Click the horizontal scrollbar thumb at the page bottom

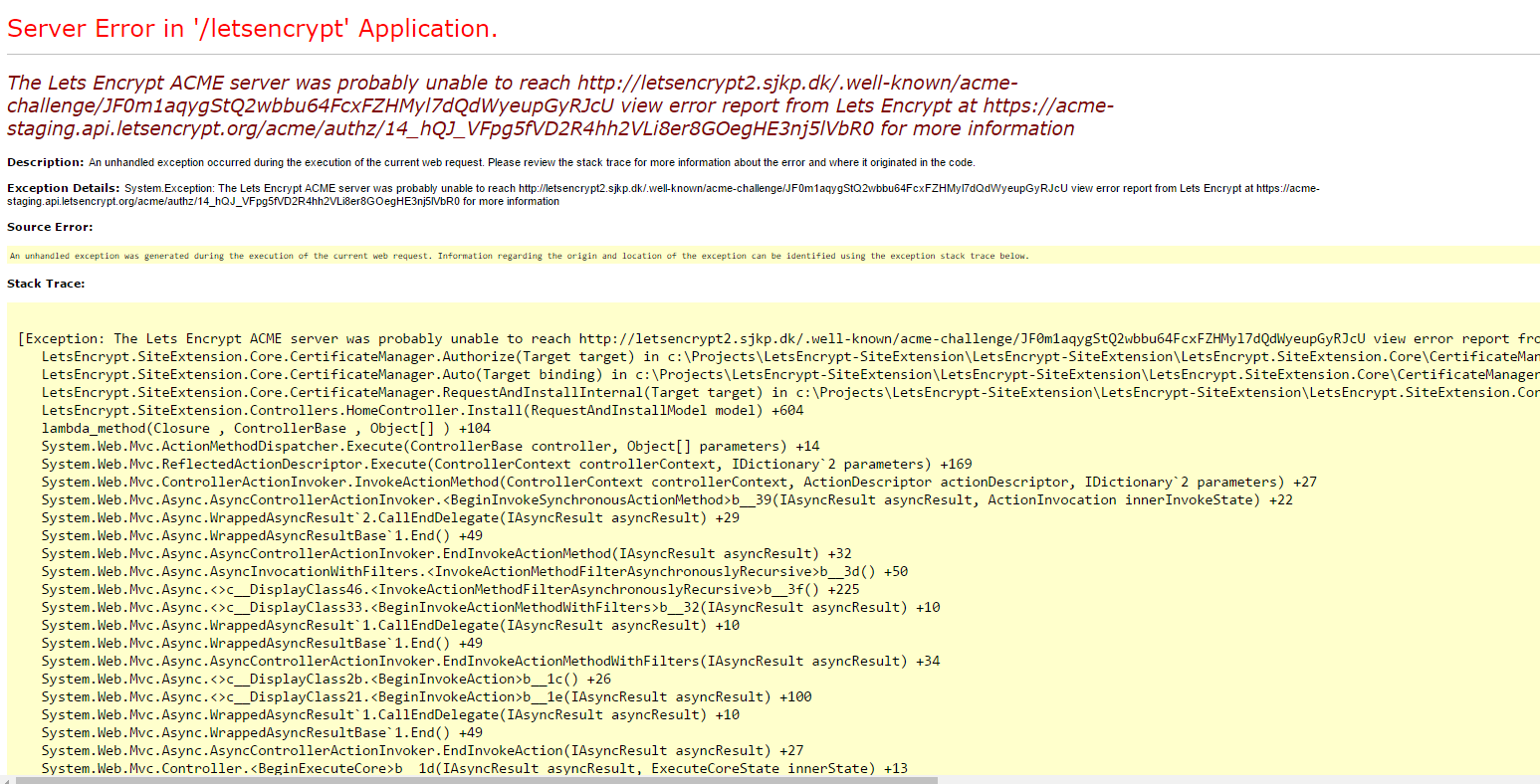[476, 780]
